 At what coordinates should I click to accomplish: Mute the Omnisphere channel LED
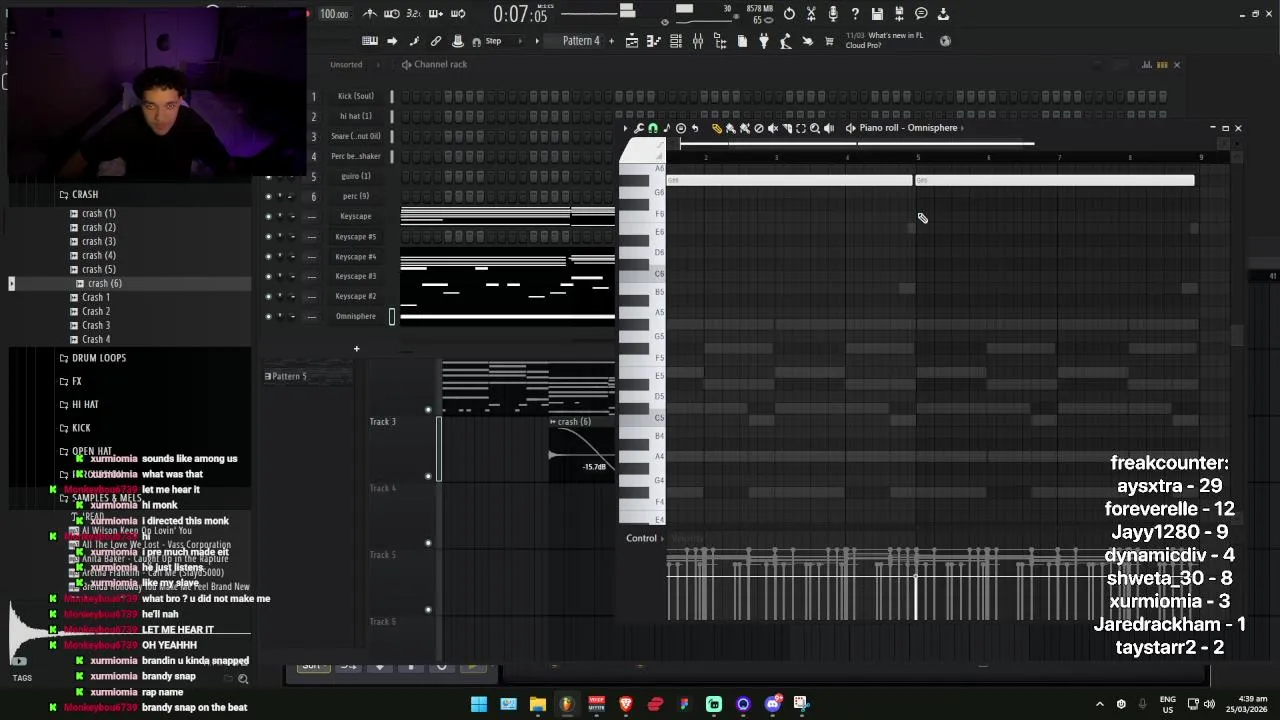point(268,316)
